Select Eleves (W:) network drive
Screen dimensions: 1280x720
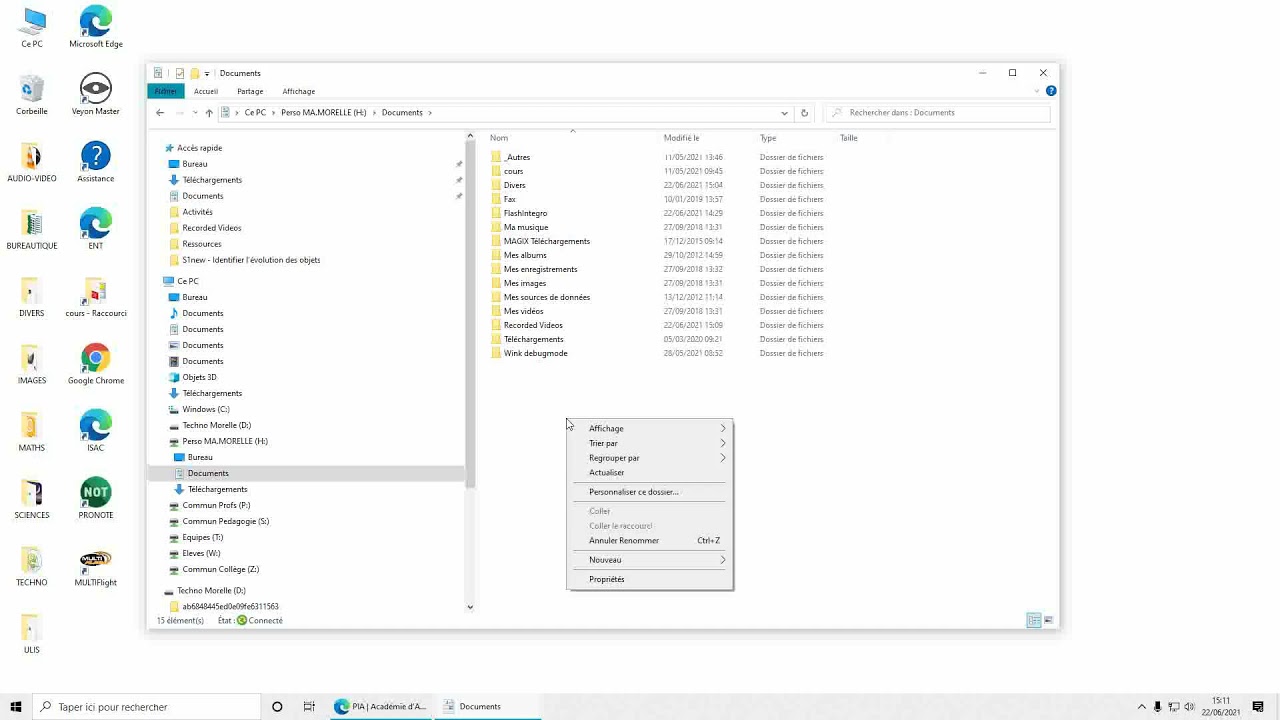click(x=201, y=553)
